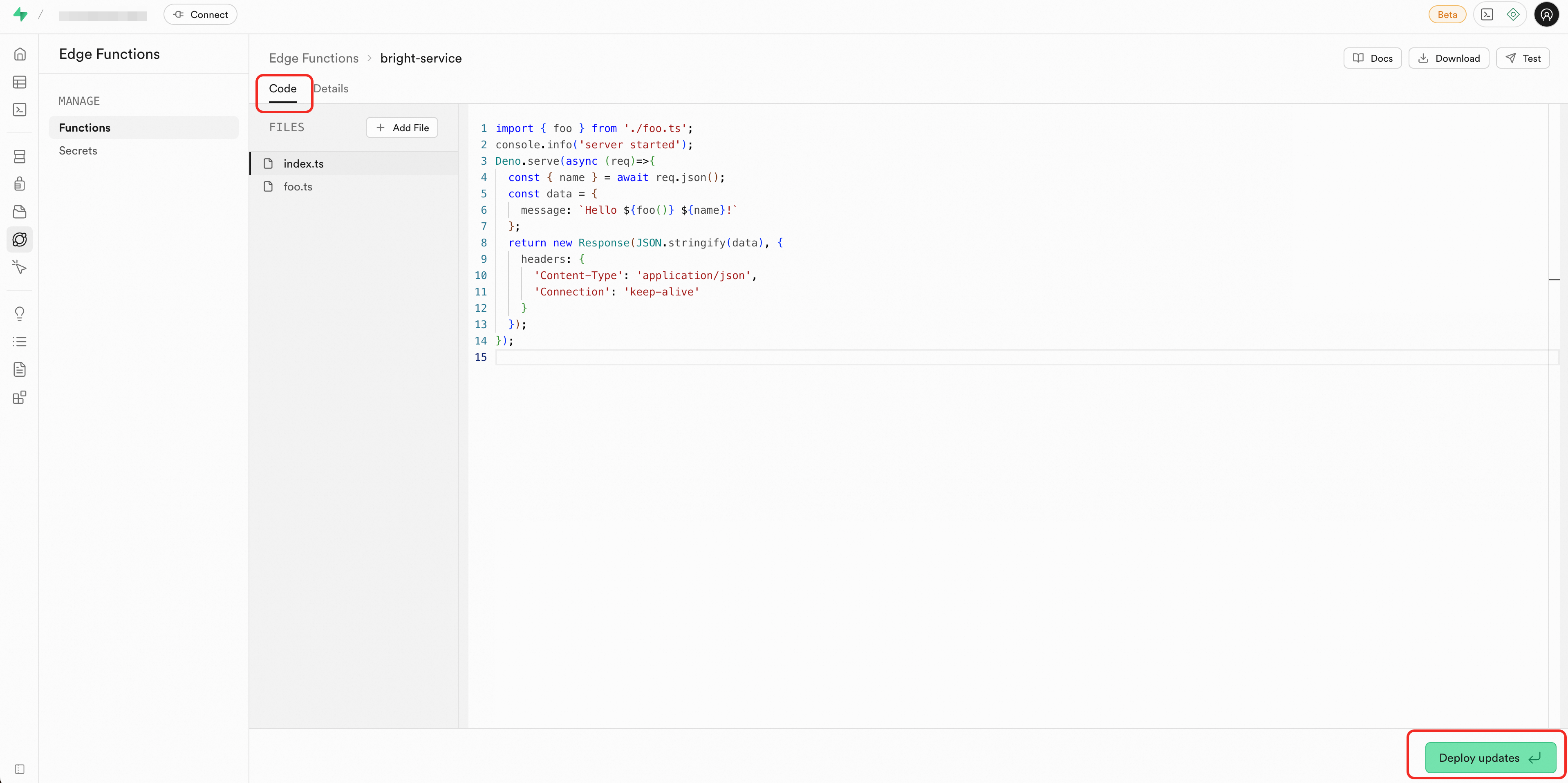1568x783 pixels.
Task: Open the Logs list icon
Action: 20,342
